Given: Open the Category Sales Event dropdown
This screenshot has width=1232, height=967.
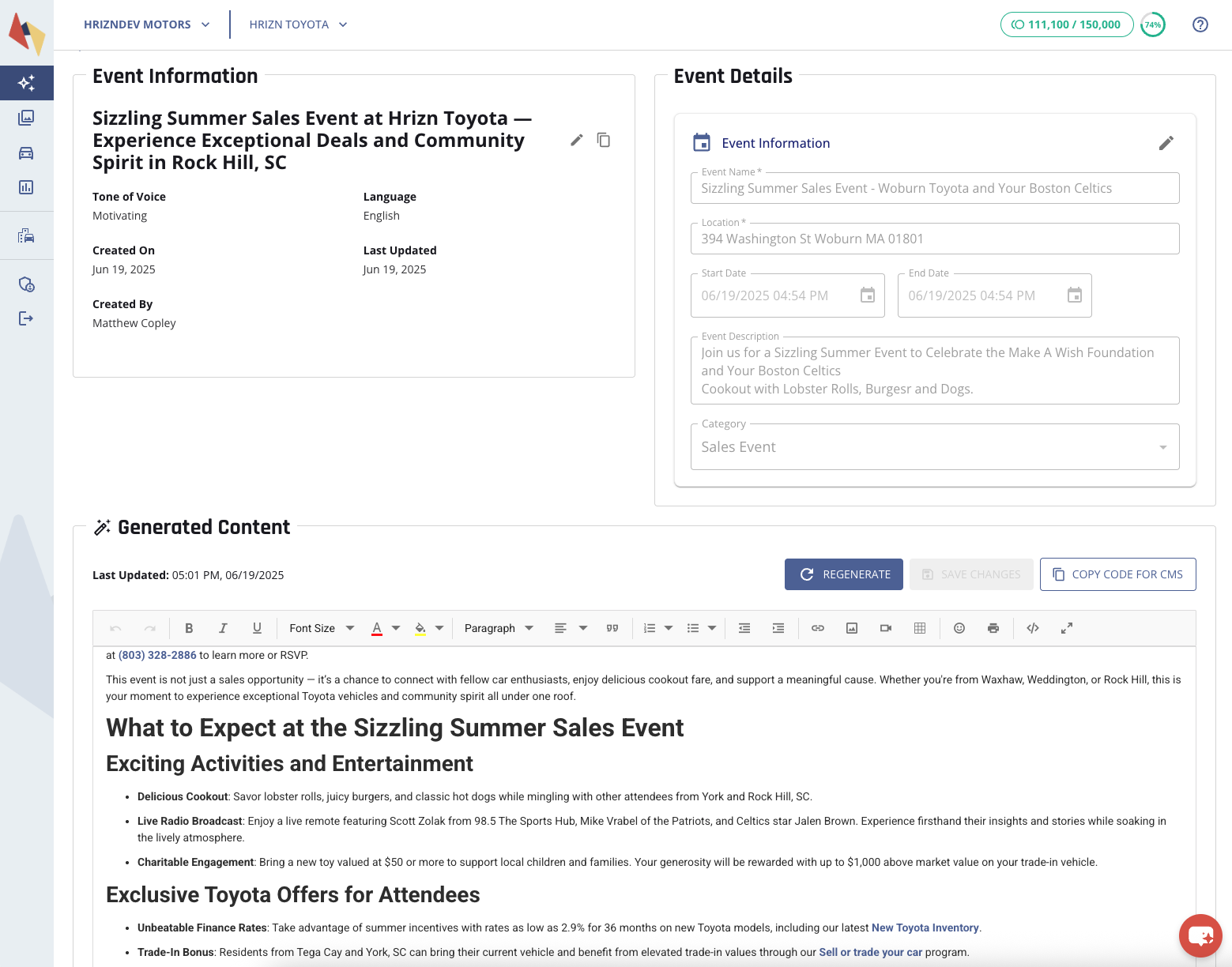Looking at the screenshot, I should point(935,447).
